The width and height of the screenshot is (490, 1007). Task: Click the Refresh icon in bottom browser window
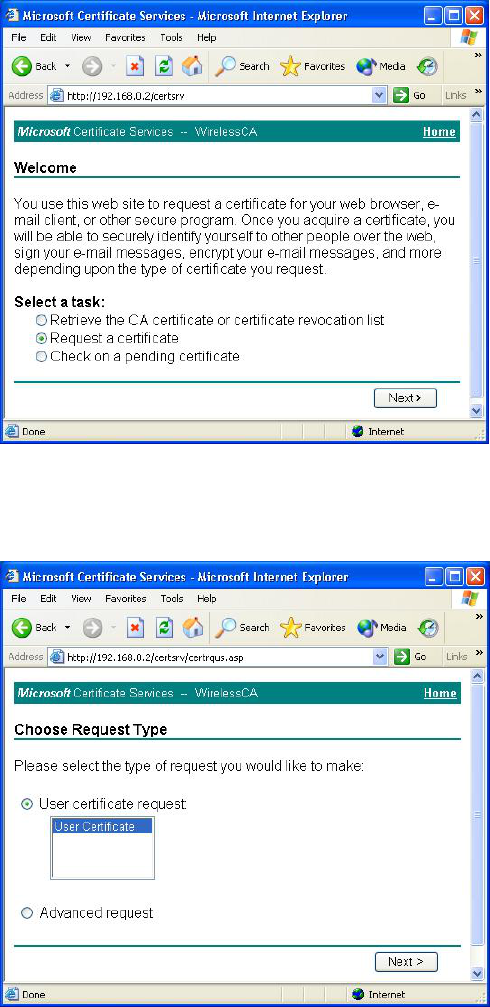164,627
